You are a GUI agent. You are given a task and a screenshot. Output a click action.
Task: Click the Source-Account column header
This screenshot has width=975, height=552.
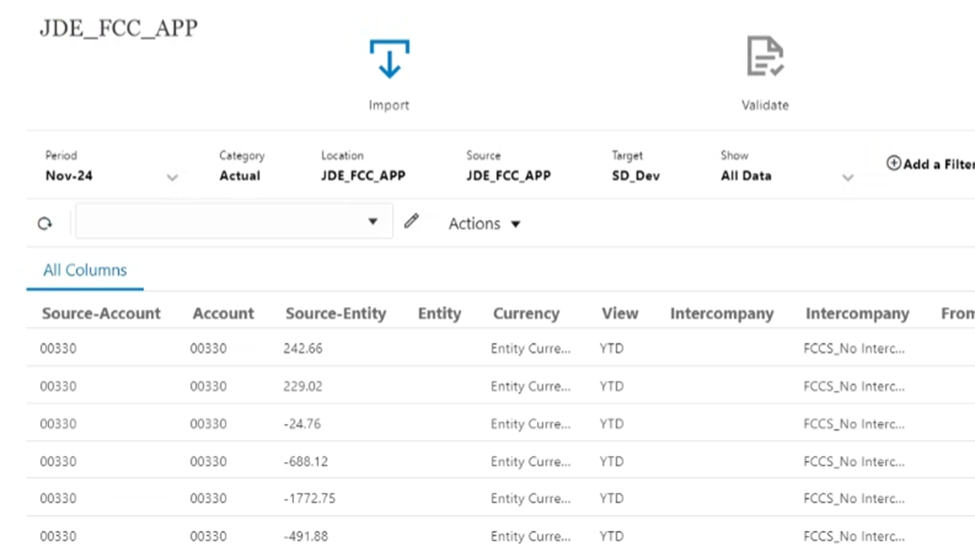tap(101, 313)
